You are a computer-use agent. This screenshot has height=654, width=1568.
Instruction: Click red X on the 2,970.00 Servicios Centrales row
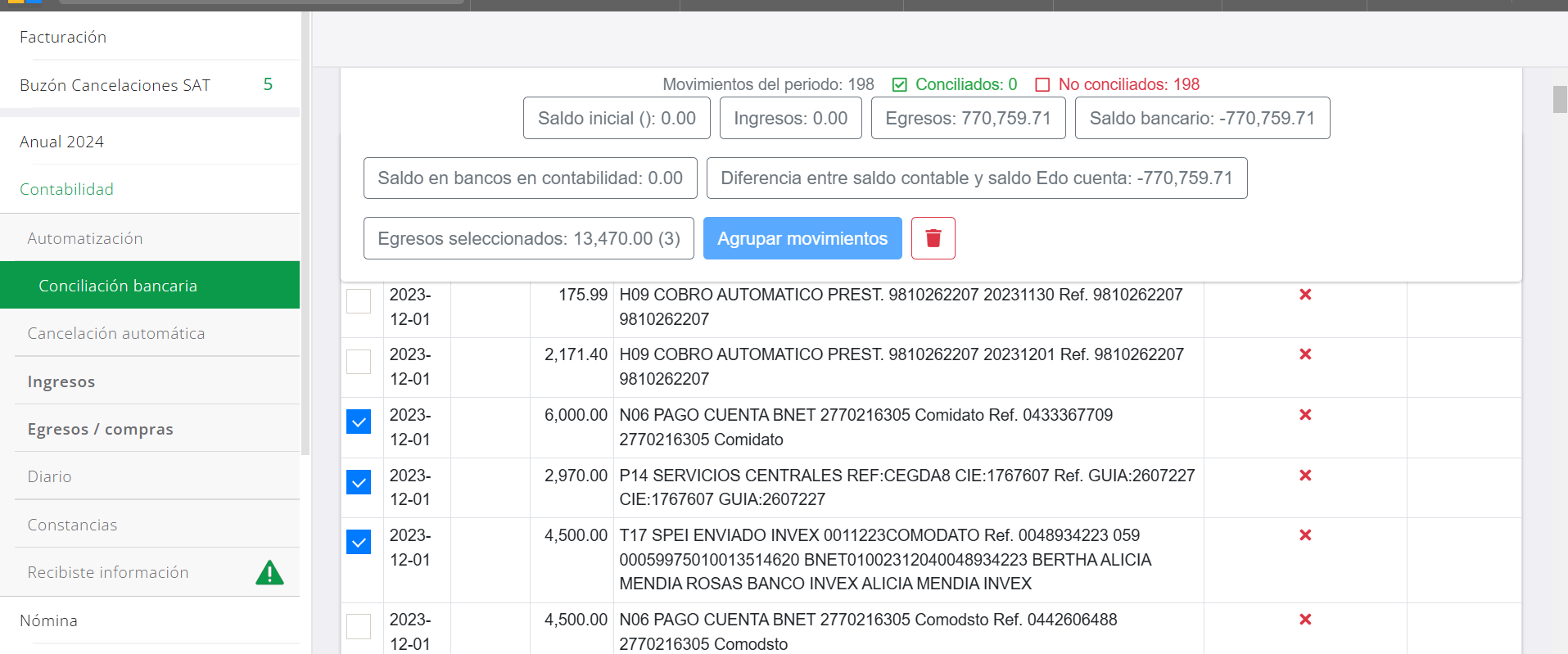(1305, 476)
